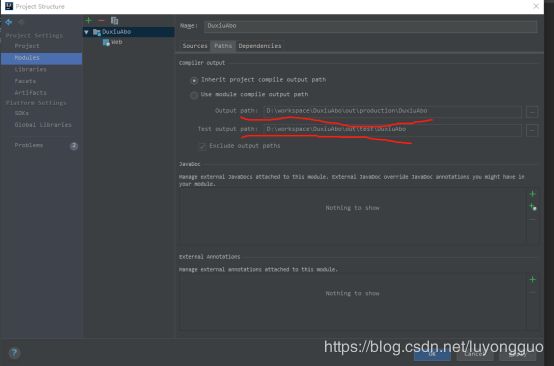Click the Problems count badge

tap(74, 146)
